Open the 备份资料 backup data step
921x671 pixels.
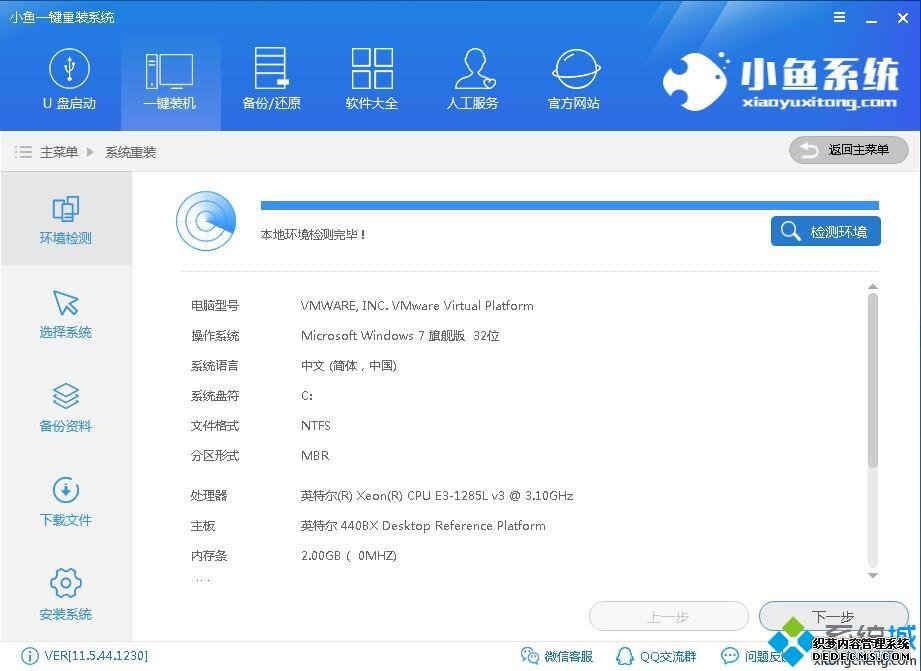66,407
